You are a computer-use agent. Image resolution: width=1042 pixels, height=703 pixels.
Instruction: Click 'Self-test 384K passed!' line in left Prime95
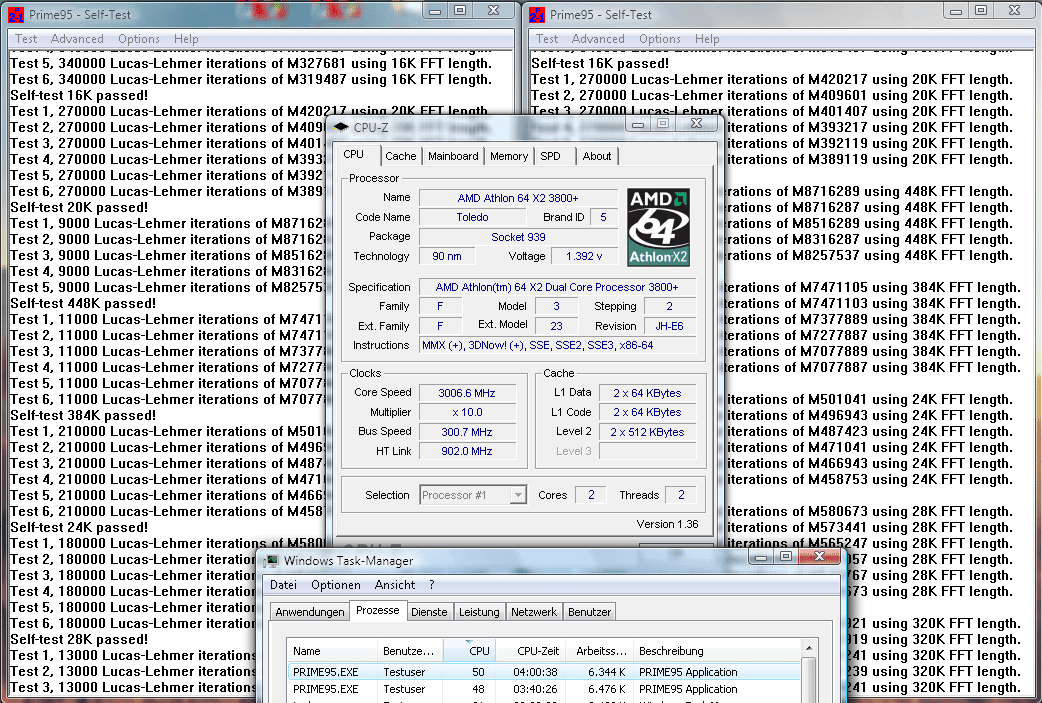(x=83, y=416)
